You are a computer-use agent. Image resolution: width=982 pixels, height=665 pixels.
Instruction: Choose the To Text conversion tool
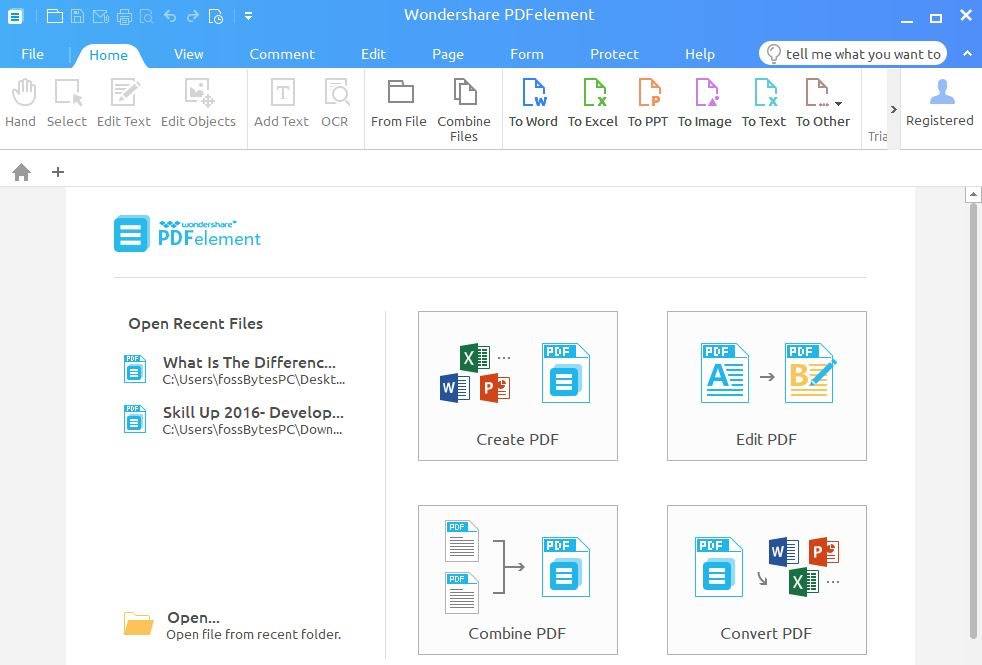click(764, 104)
